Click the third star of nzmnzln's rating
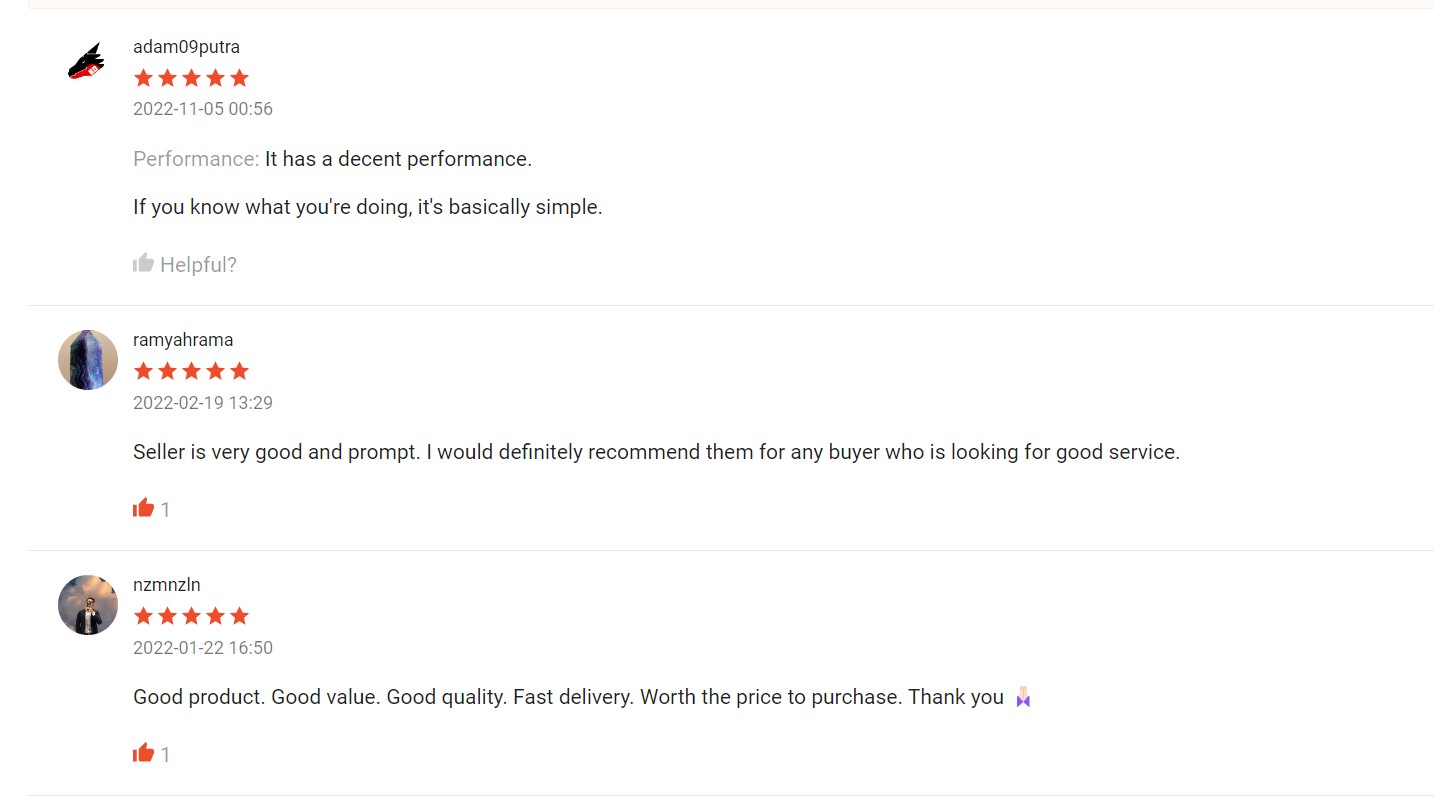Image resolution: width=1434 pixels, height=802 pixels. click(191, 616)
